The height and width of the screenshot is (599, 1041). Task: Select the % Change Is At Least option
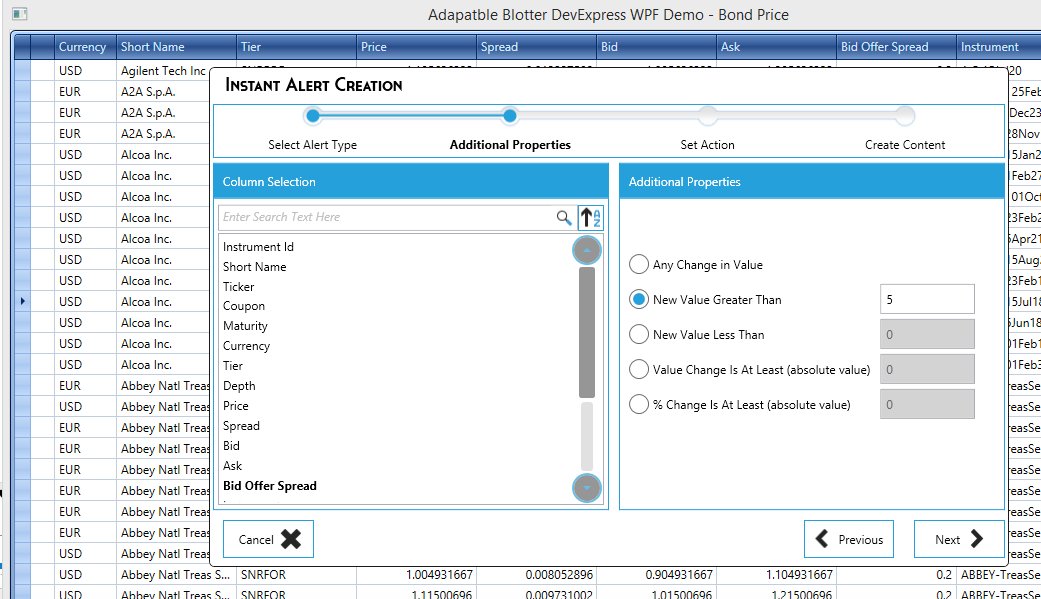click(638, 404)
